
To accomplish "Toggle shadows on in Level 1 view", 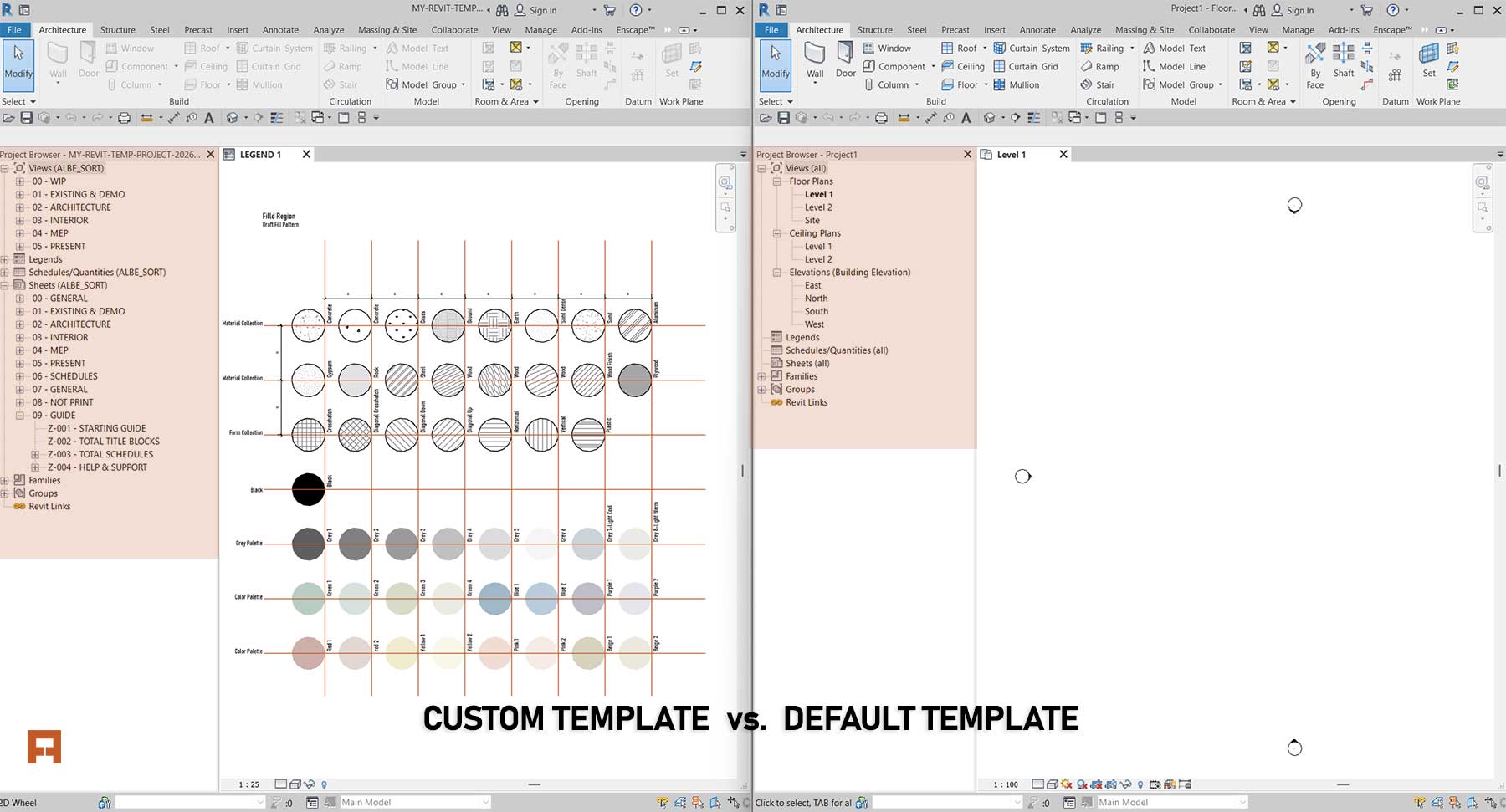I will point(1082,784).
